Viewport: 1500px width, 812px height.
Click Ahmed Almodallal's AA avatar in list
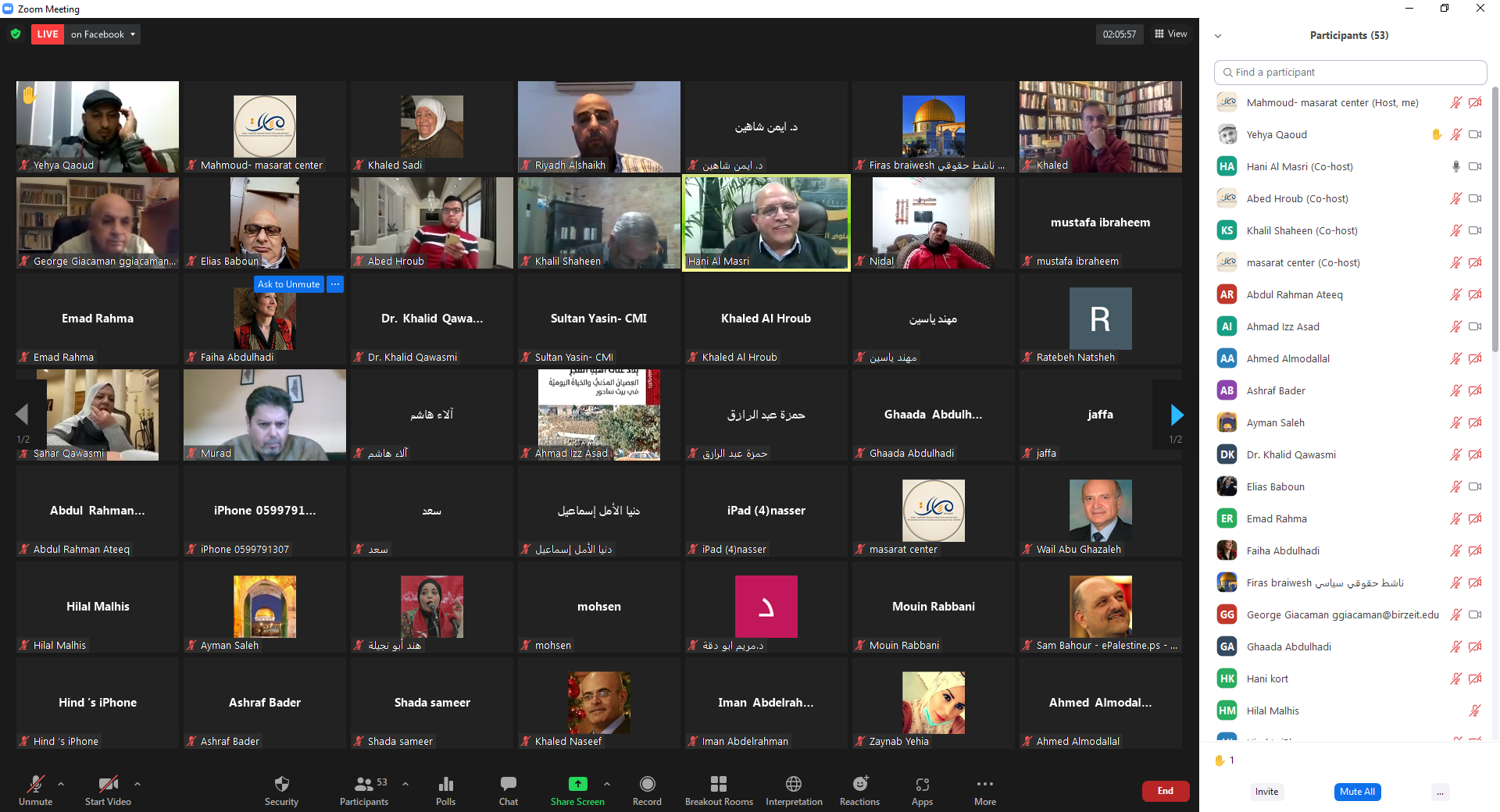[1227, 358]
